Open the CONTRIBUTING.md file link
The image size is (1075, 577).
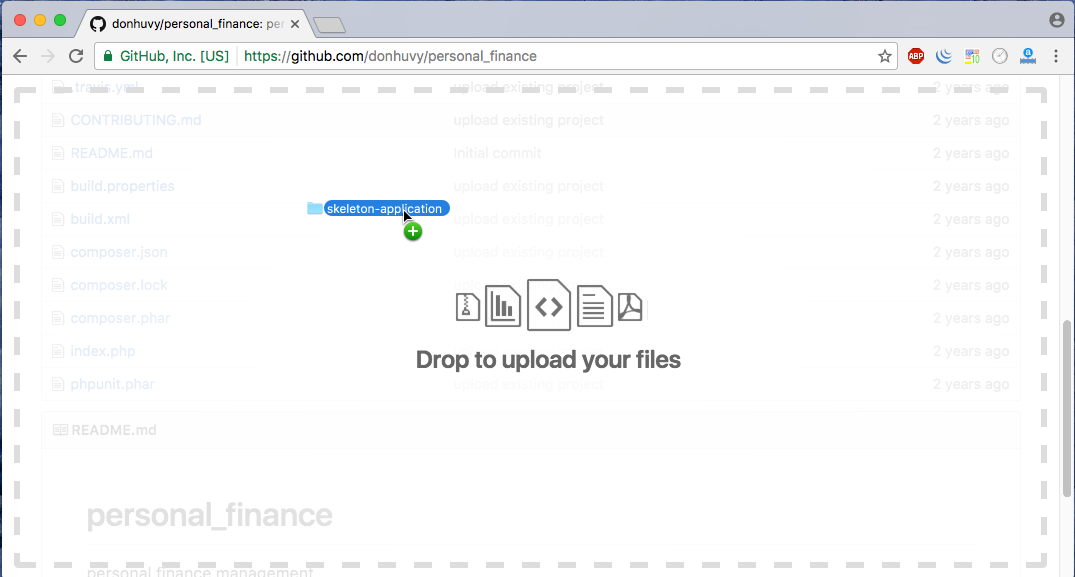[x=135, y=120]
